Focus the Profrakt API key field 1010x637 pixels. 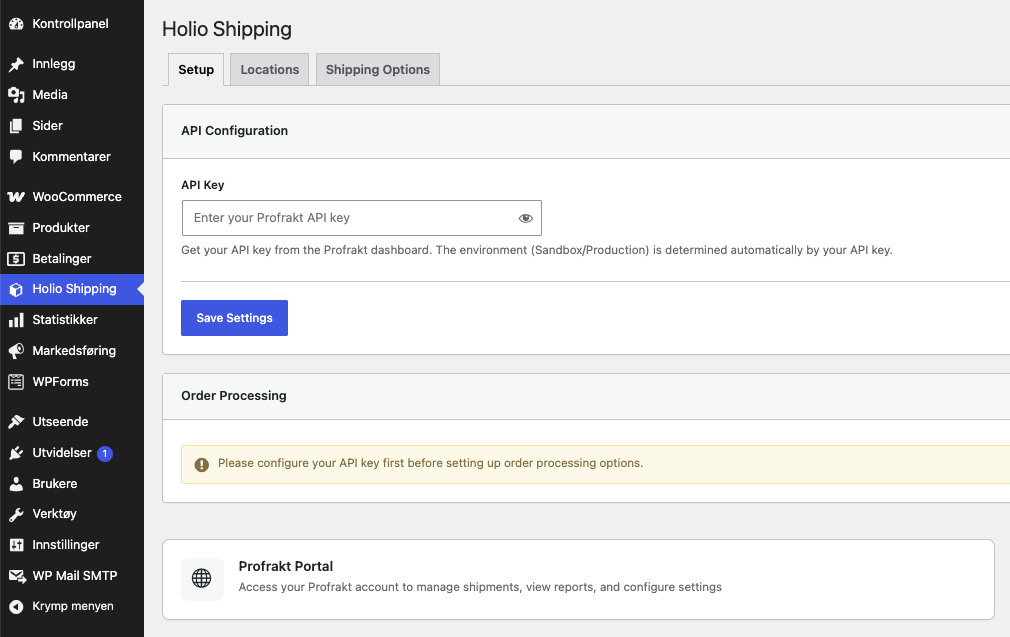(361, 218)
